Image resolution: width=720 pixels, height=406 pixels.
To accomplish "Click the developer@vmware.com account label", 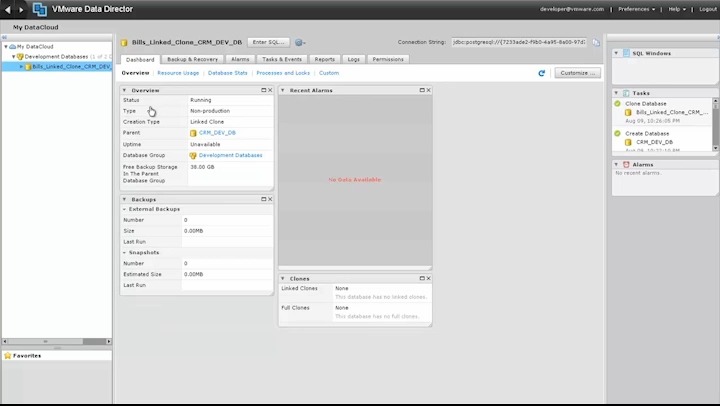I will 572,9.
